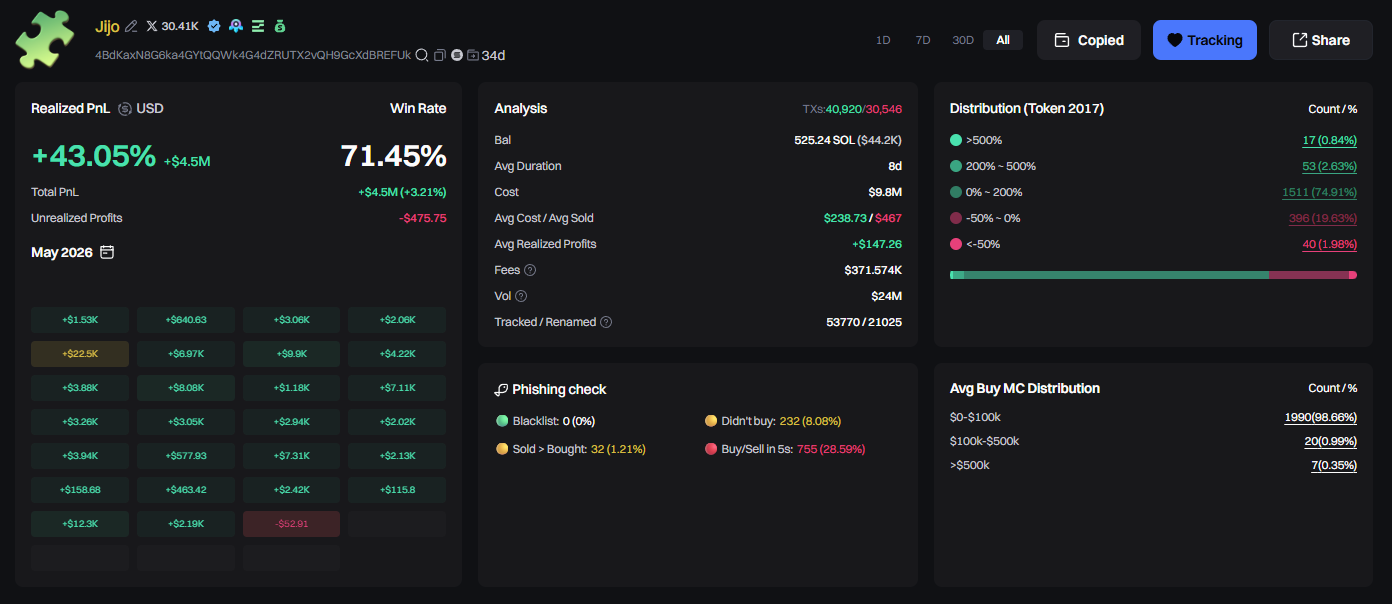This screenshot has height=604, width=1392.
Task: Open the X profile with 30.41K followers
Action: (x=172, y=26)
